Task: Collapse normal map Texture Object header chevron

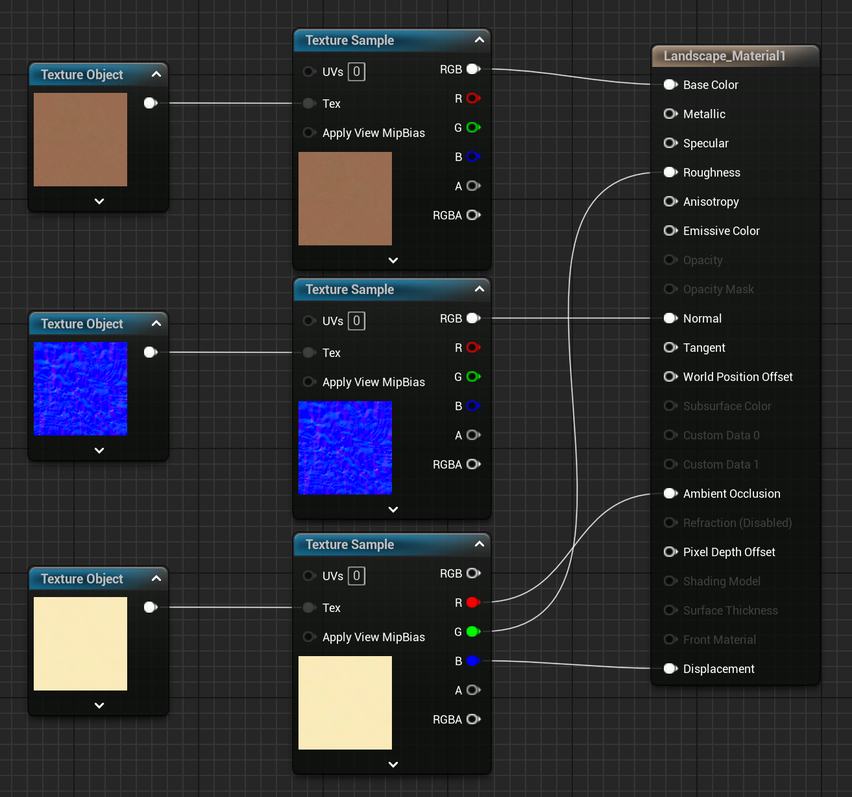Action: click(156, 323)
